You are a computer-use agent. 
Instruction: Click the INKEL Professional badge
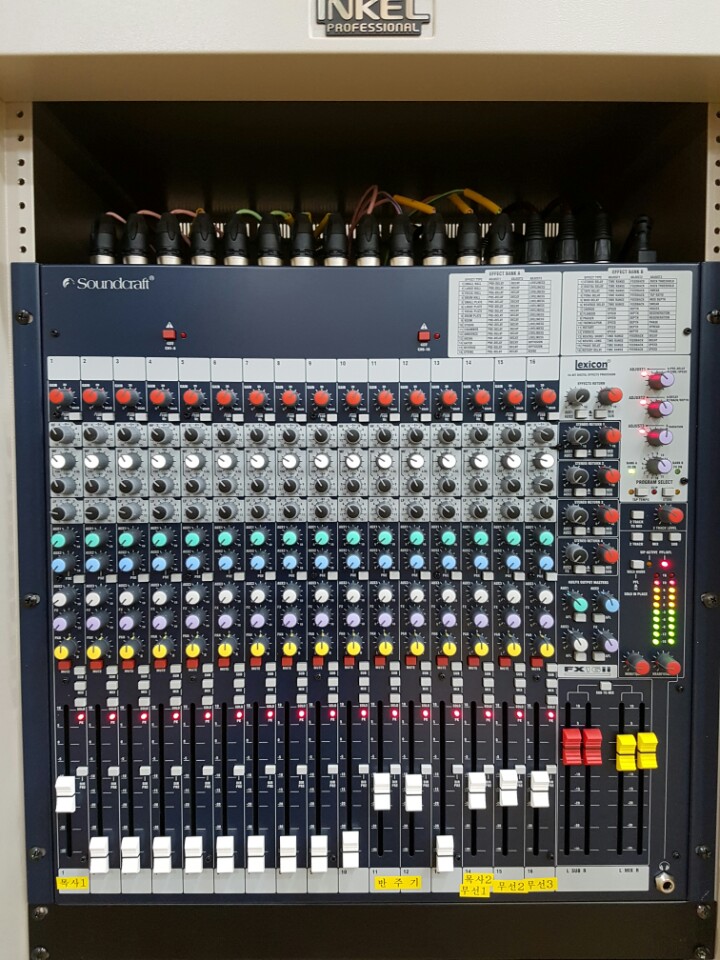[x=373, y=18]
